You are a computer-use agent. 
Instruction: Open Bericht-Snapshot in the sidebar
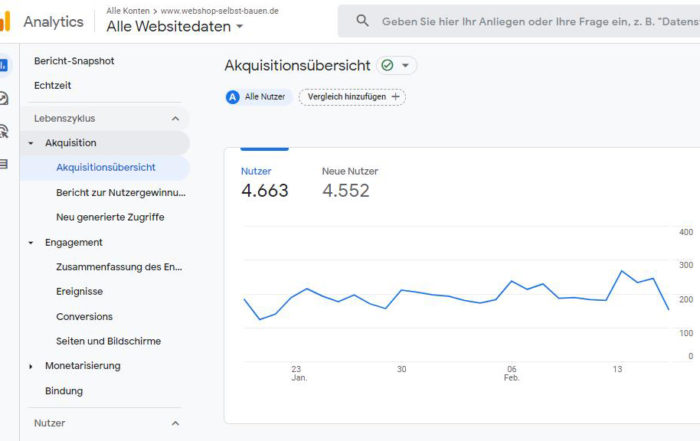tap(74, 61)
